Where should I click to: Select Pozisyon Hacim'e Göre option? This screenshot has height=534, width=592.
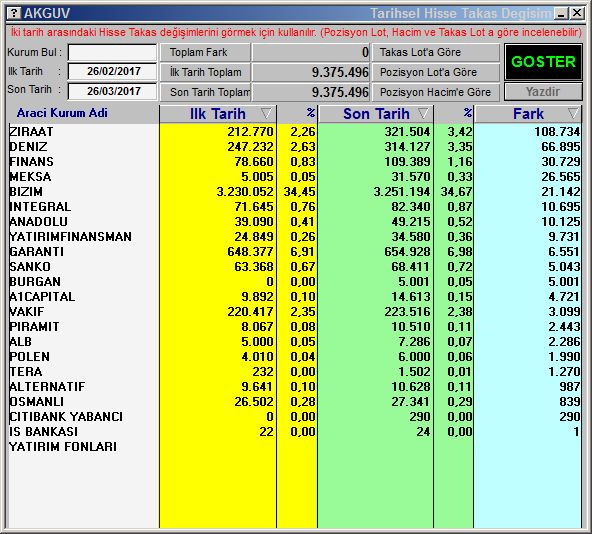pyautogui.click(x=436, y=92)
